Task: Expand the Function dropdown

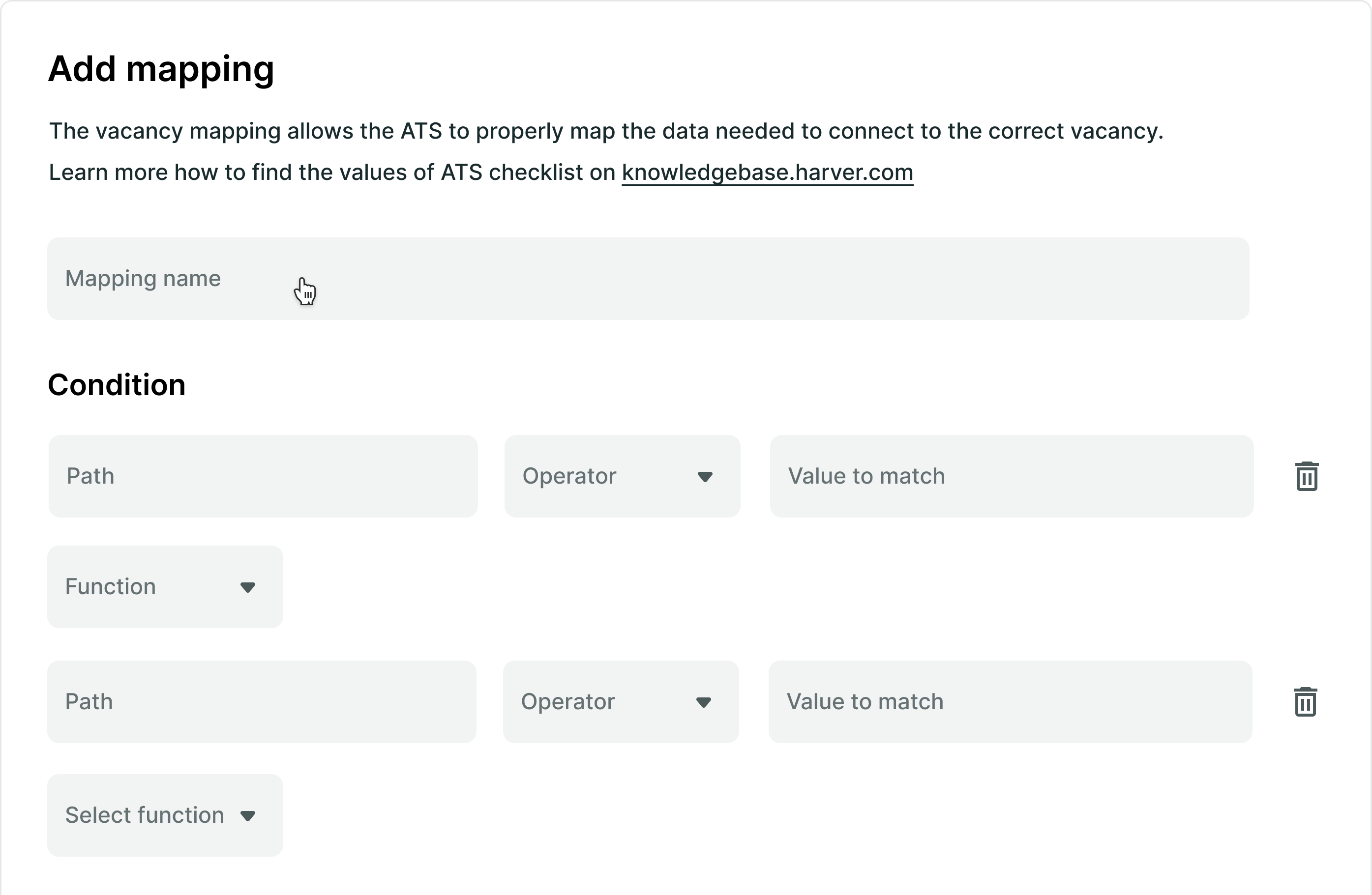Action: 165,587
